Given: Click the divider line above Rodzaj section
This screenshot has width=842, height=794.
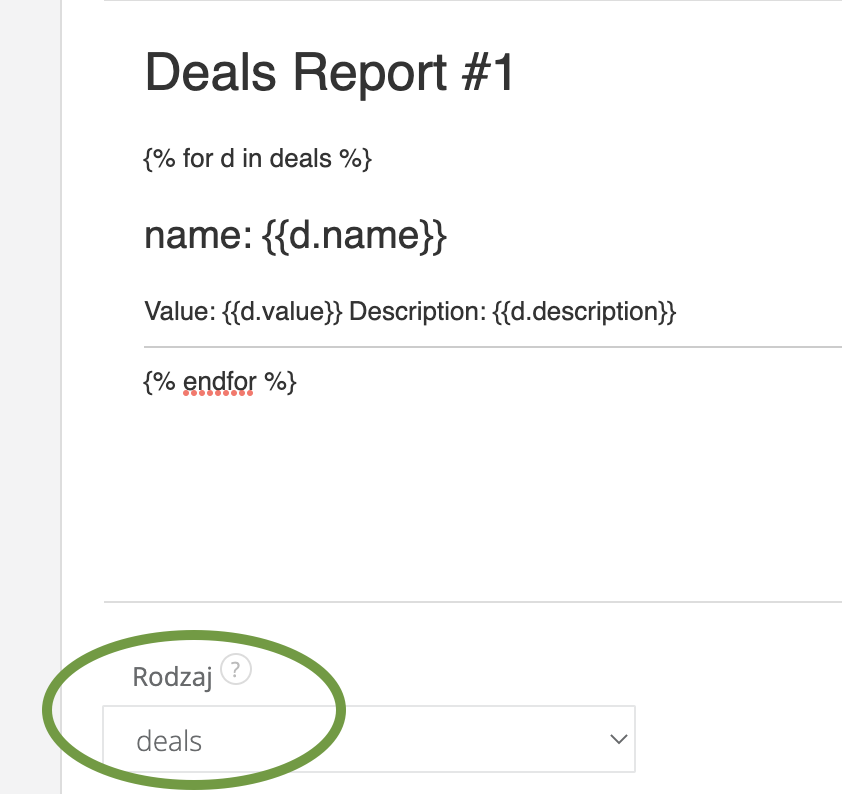Looking at the screenshot, I should tap(472, 602).
